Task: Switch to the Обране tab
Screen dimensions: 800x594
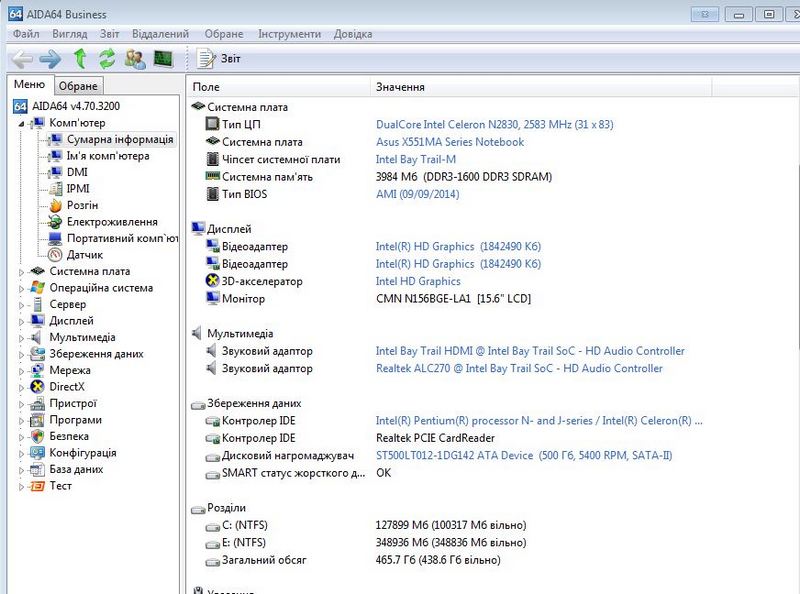Action: pos(77,87)
